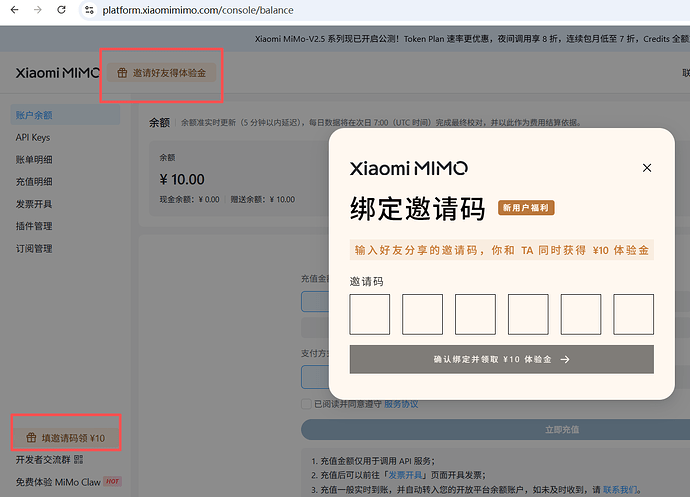Click the Xiaomi MiMo logo in the page header
Viewport: 690px width, 497px height.
pos(58,73)
